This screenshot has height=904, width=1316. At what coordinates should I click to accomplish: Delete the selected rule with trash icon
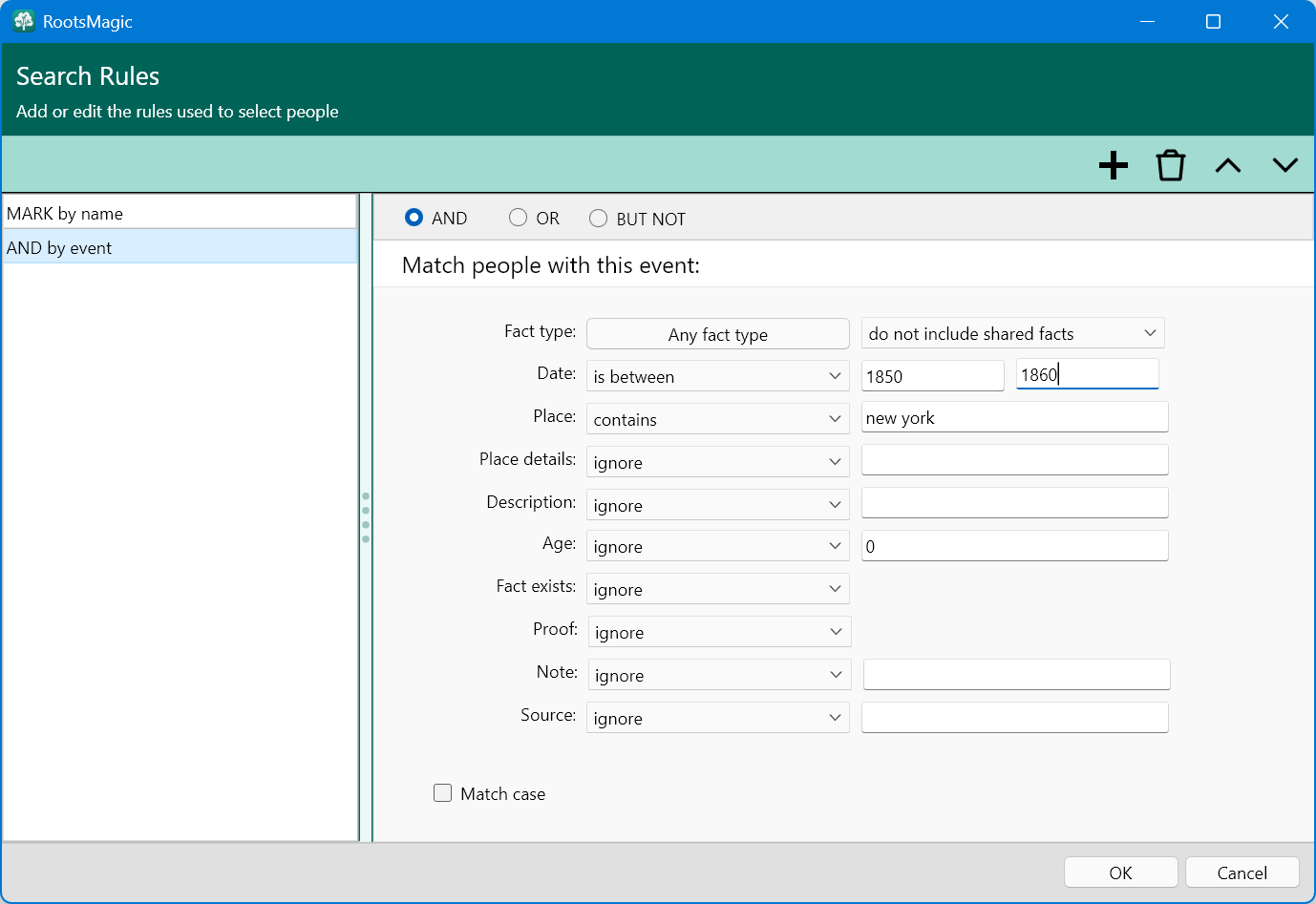1170,165
